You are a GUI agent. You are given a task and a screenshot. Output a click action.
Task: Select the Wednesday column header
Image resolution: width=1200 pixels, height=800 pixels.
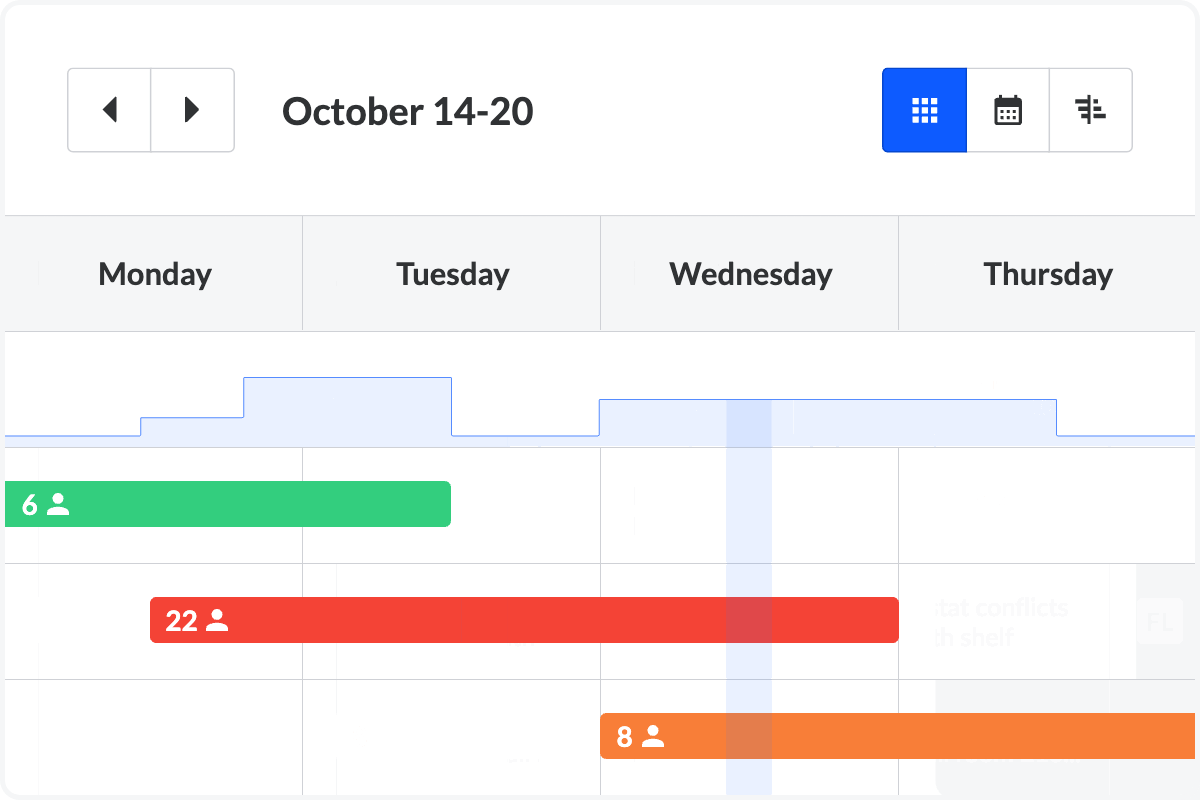[750, 274]
